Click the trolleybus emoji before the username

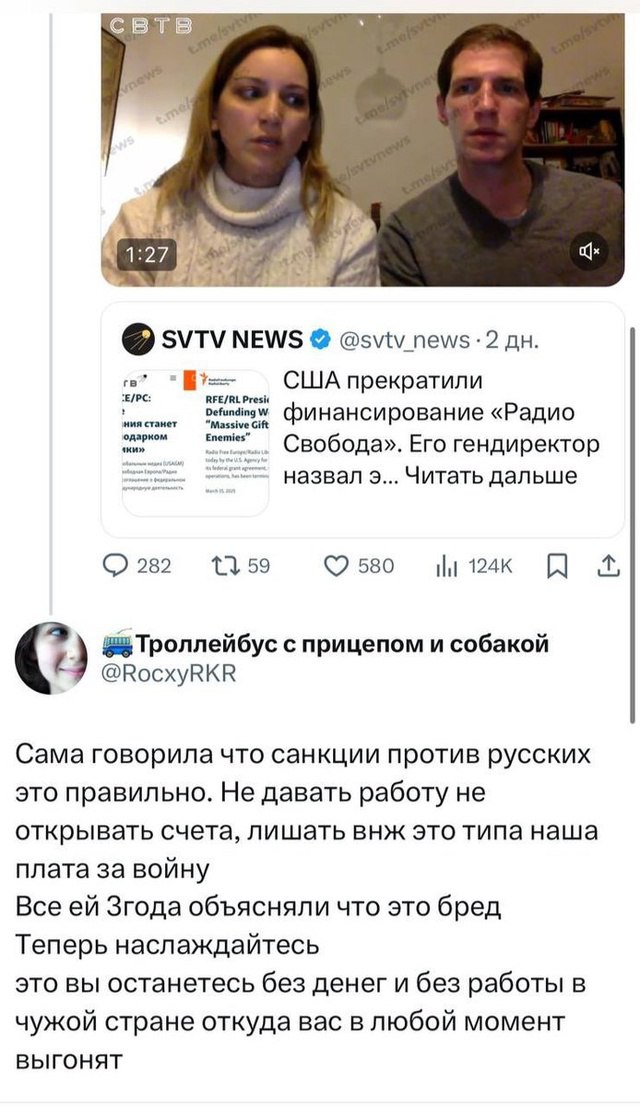pyautogui.click(x=117, y=643)
